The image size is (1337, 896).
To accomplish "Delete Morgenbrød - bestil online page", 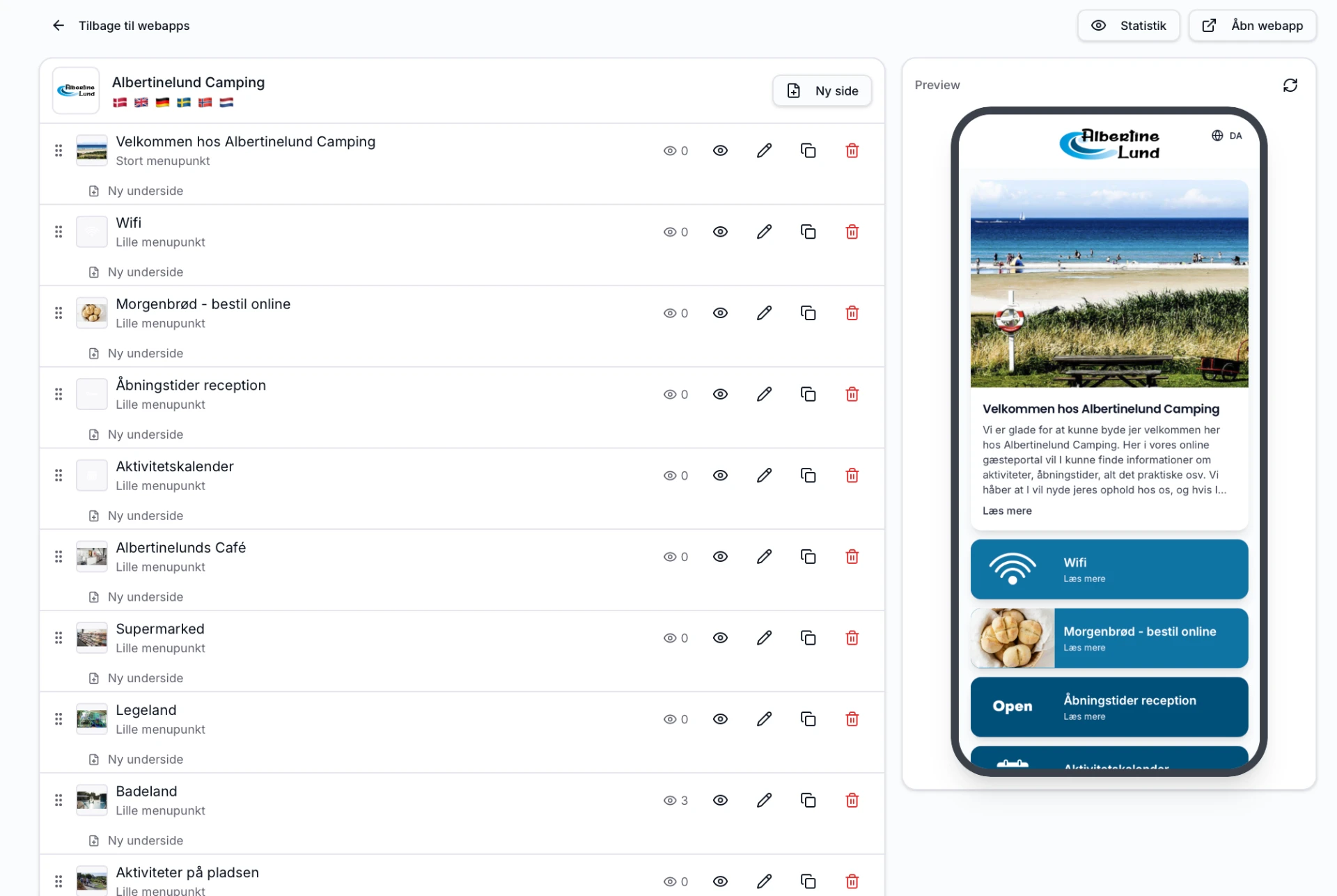I will [x=852, y=313].
